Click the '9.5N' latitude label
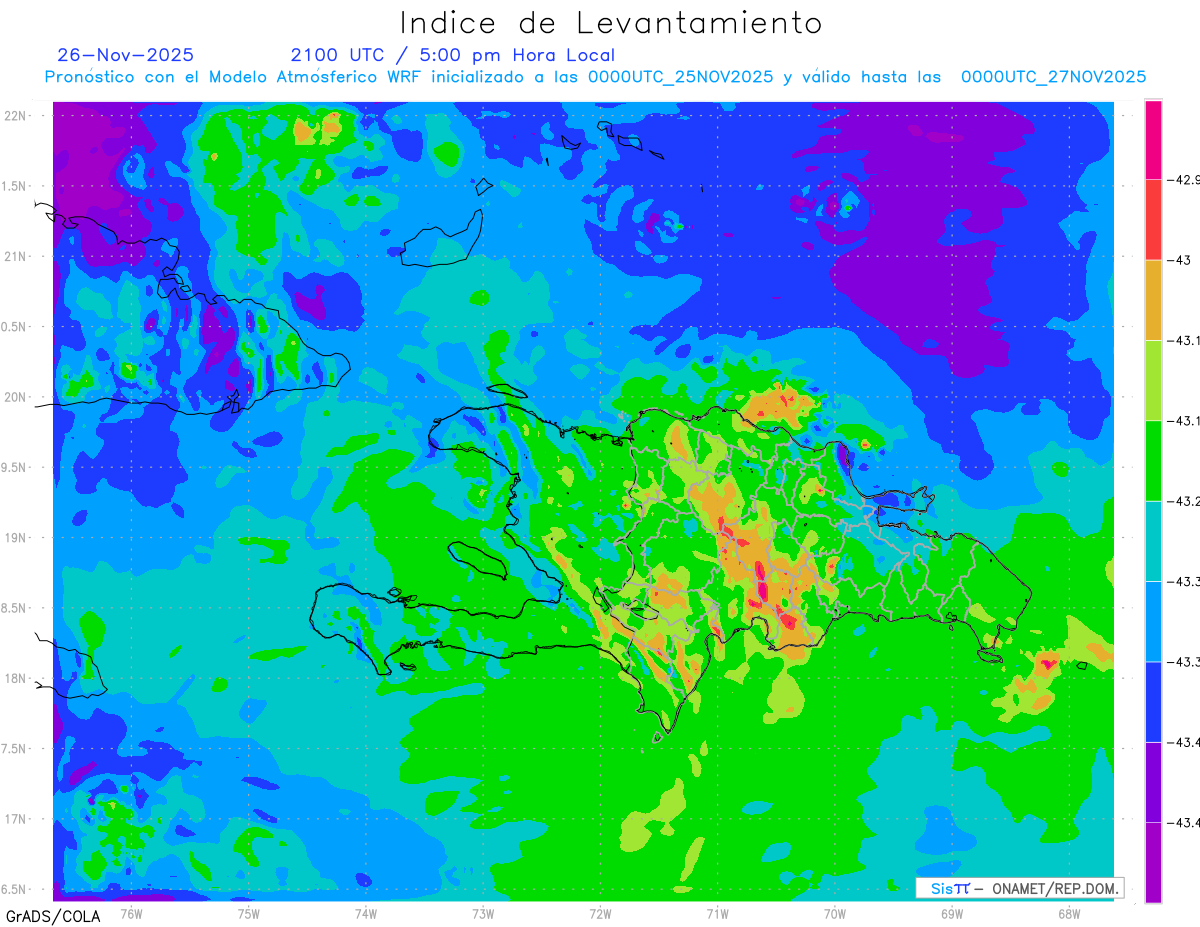Screen dimensions: 1200x927 click(x=12, y=467)
